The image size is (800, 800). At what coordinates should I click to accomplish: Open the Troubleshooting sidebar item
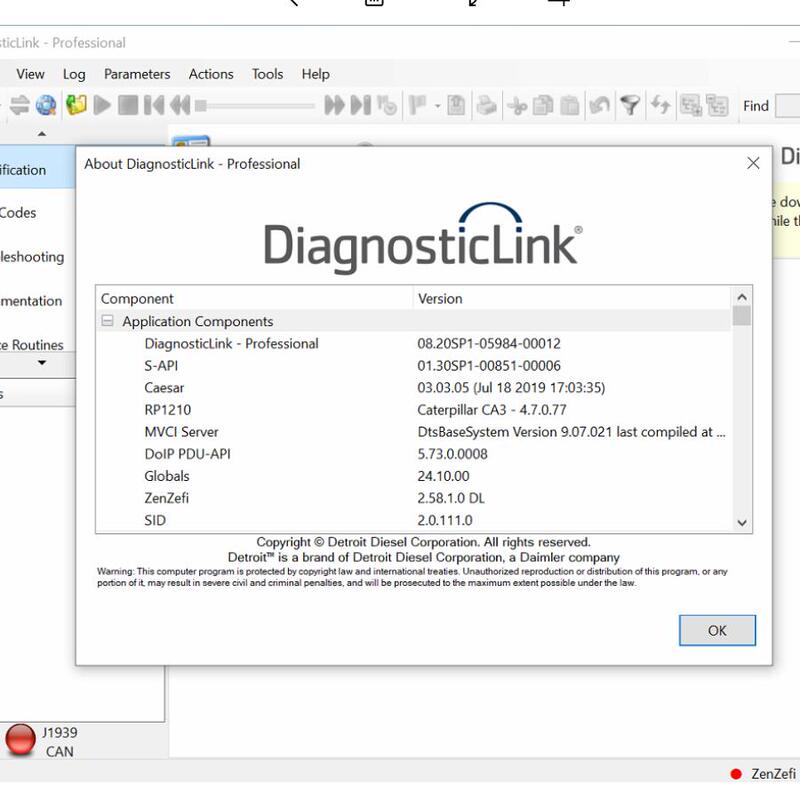point(37,257)
